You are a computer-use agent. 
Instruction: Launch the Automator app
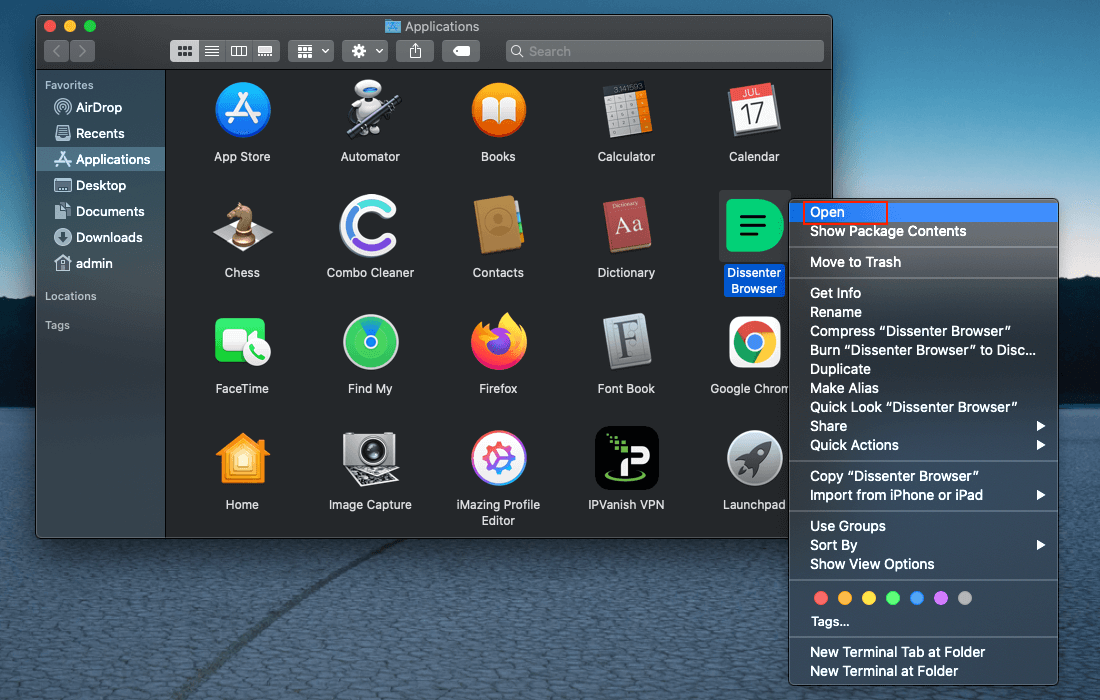coord(370,109)
